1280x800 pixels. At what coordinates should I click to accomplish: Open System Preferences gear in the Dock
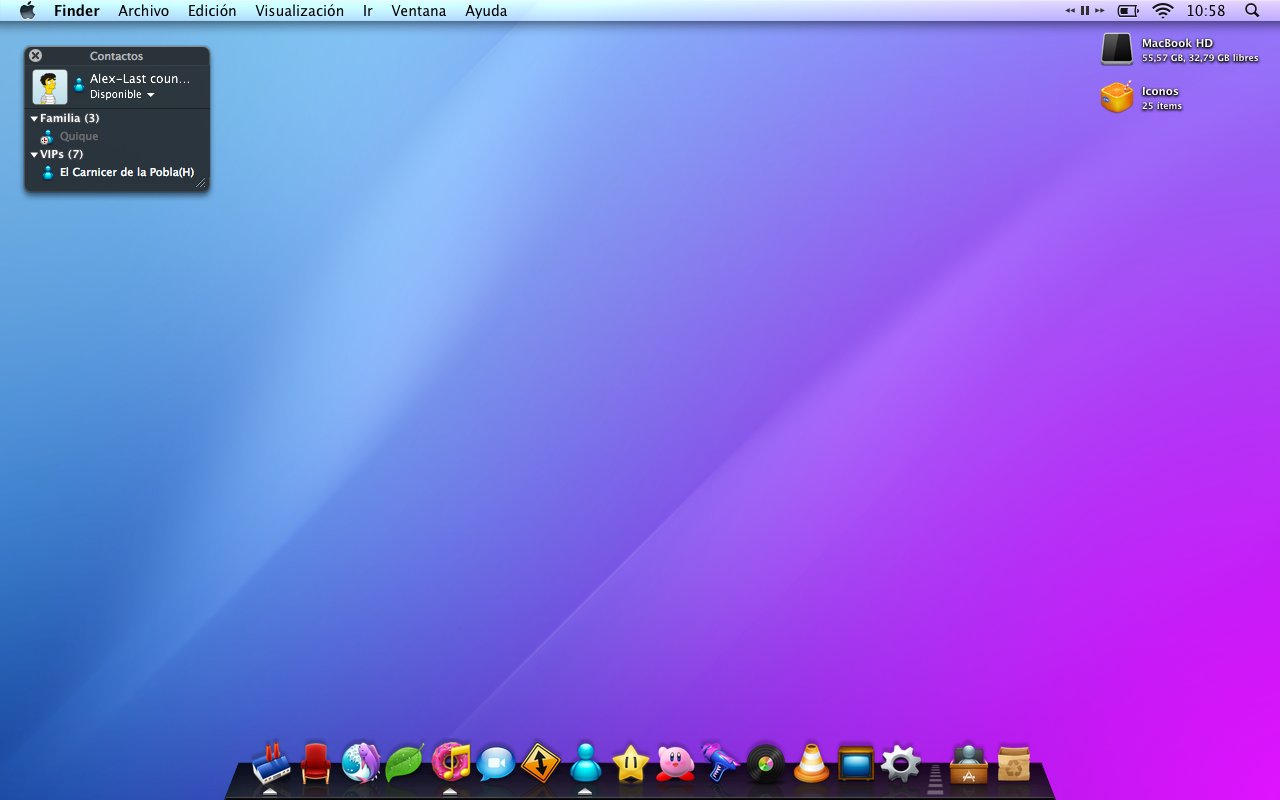point(901,764)
